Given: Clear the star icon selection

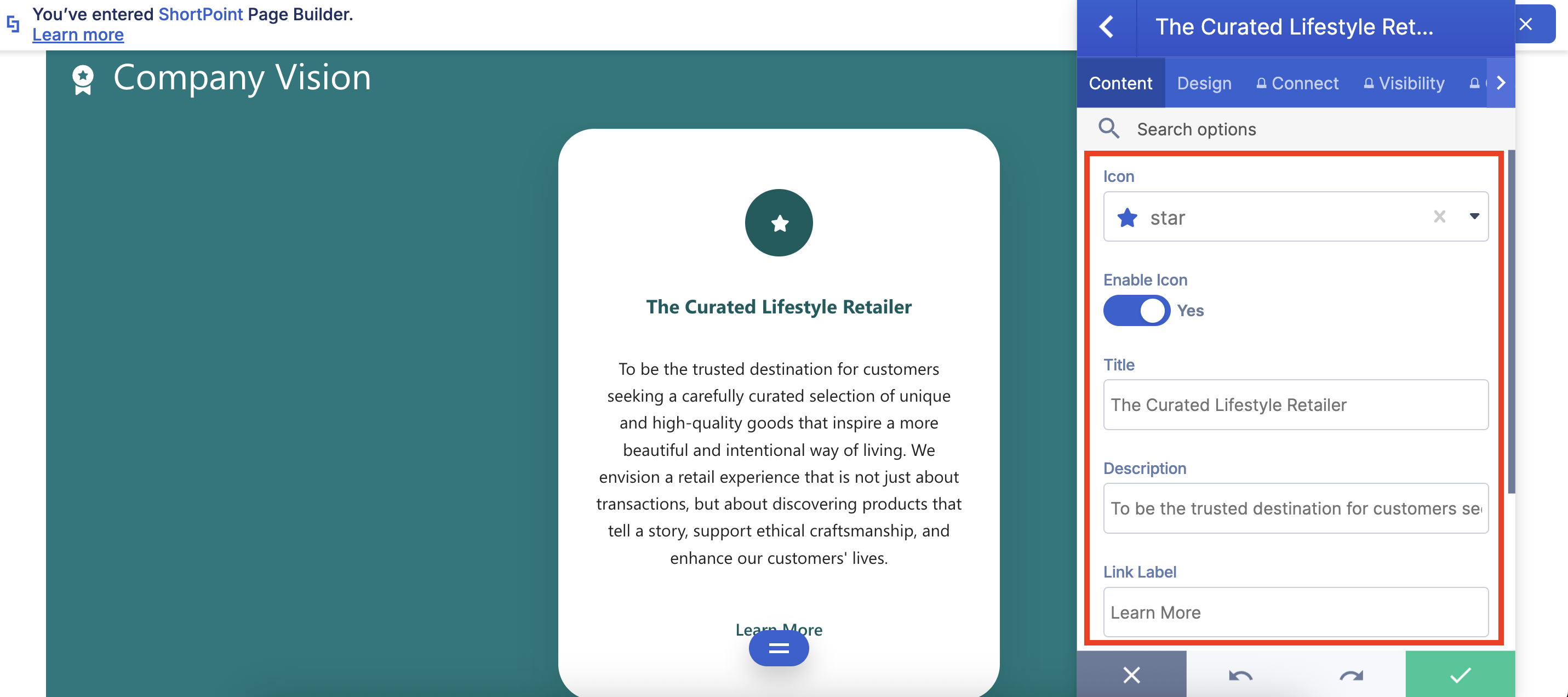Looking at the screenshot, I should [1439, 216].
